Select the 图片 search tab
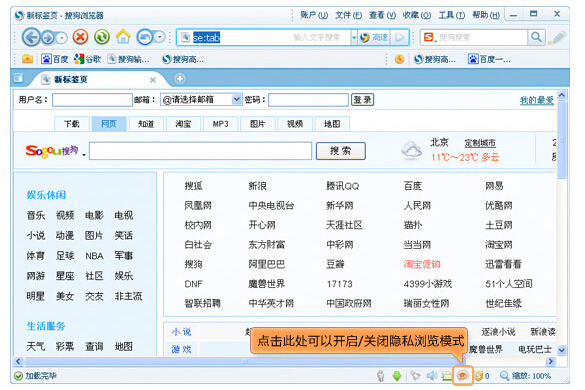Image resolution: width=585 pixels, height=390 pixels. (257, 124)
